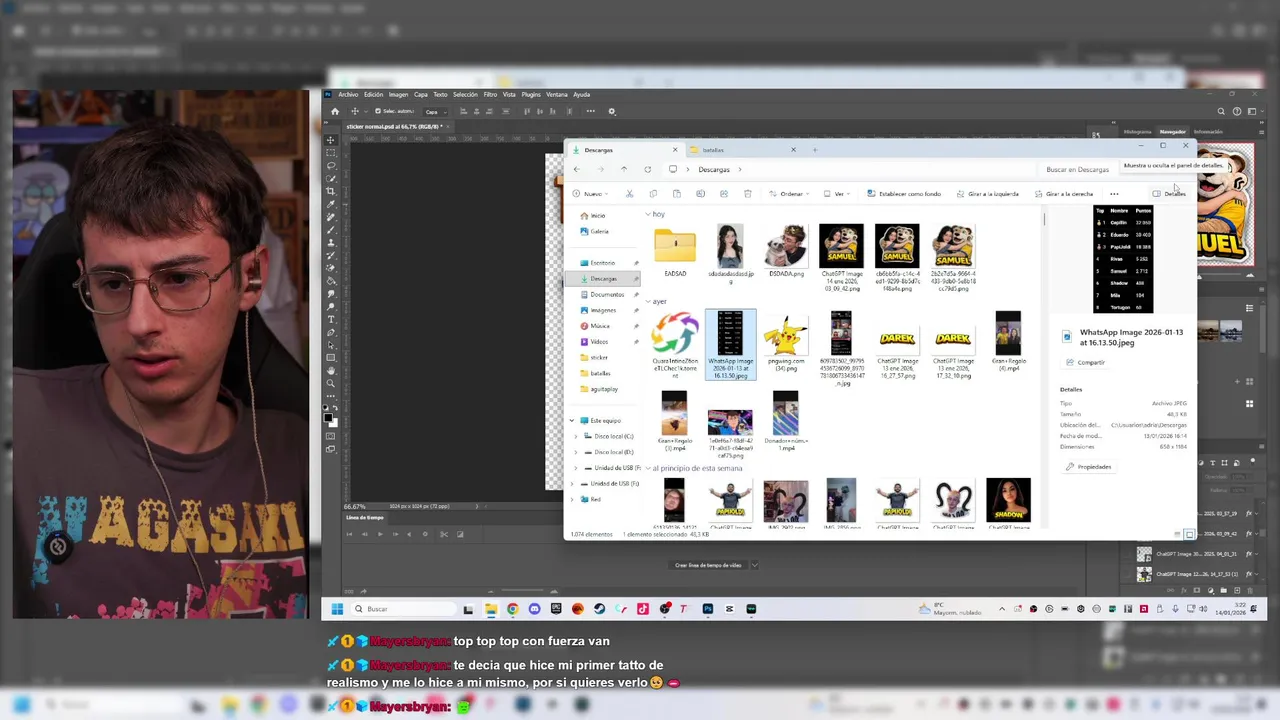Switch to Photoshop from the taskbar icon
The height and width of the screenshot is (720, 1280).
707,609
